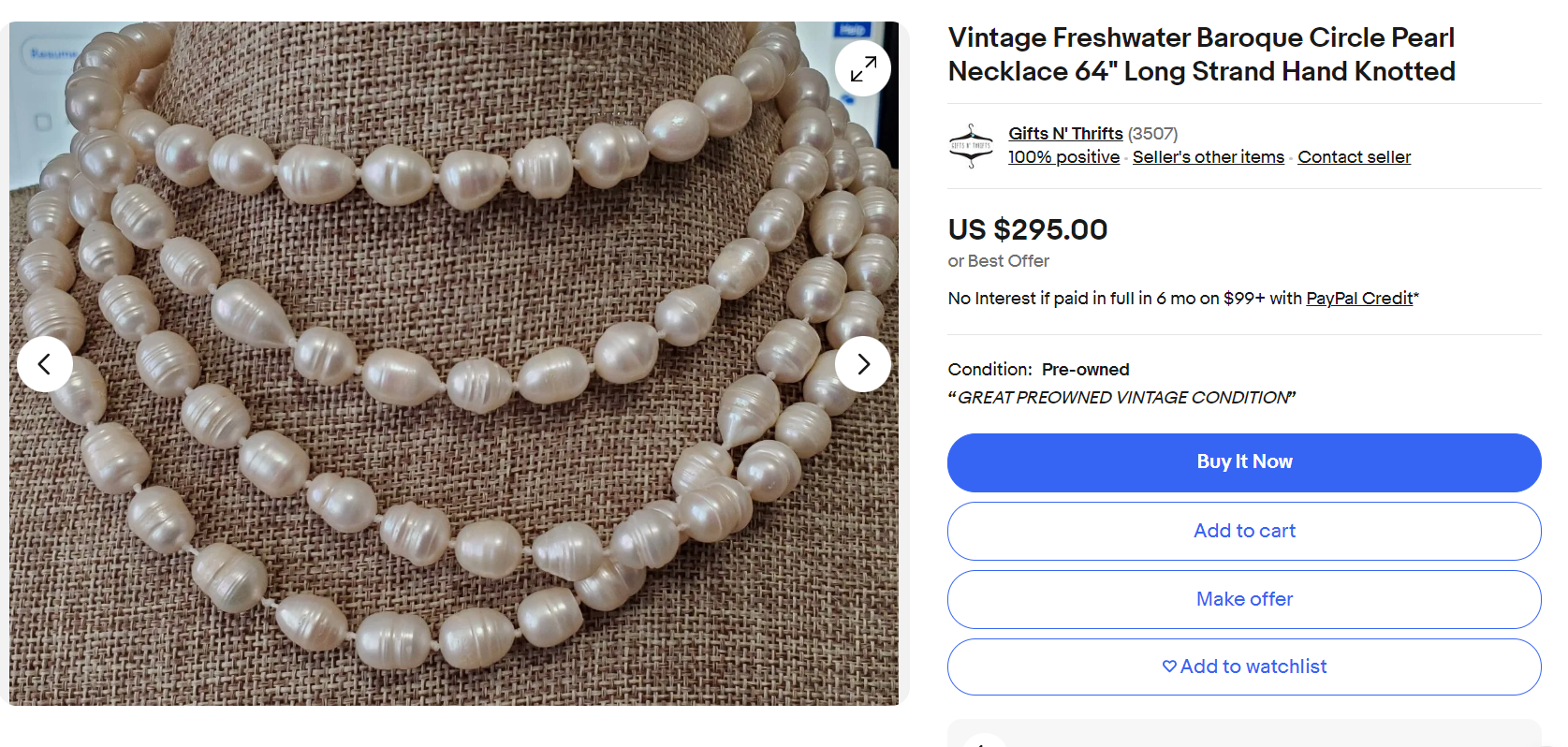View the seller's 100% positive feedback
This screenshot has height=747, width=1568.
point(1063,157)
